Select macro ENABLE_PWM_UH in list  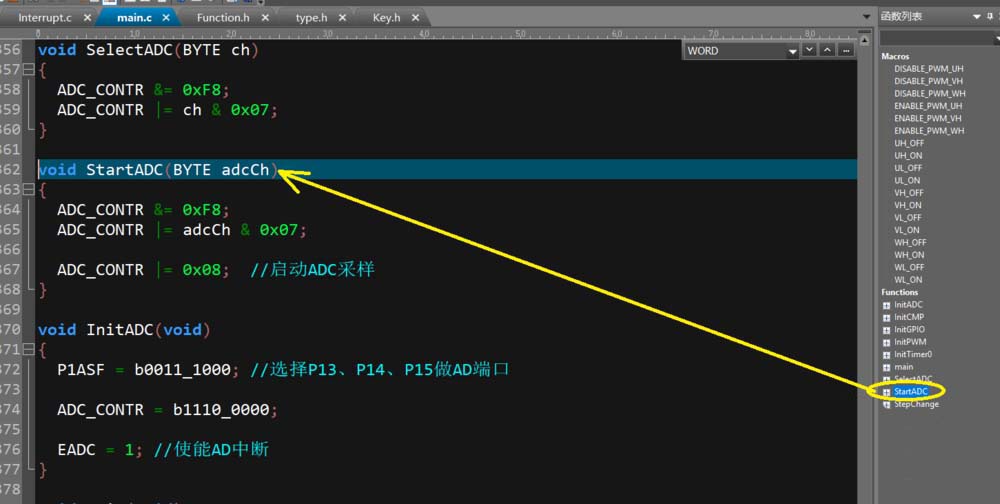point(928,106)
